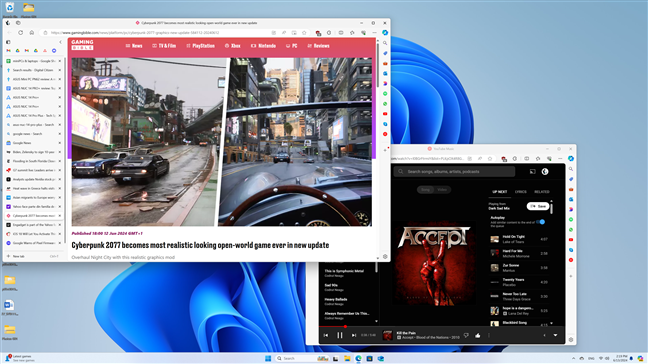Skip to previous track in YouTube Music
Image resolution: width=648 pixels, height=364 pixels.
326,335
